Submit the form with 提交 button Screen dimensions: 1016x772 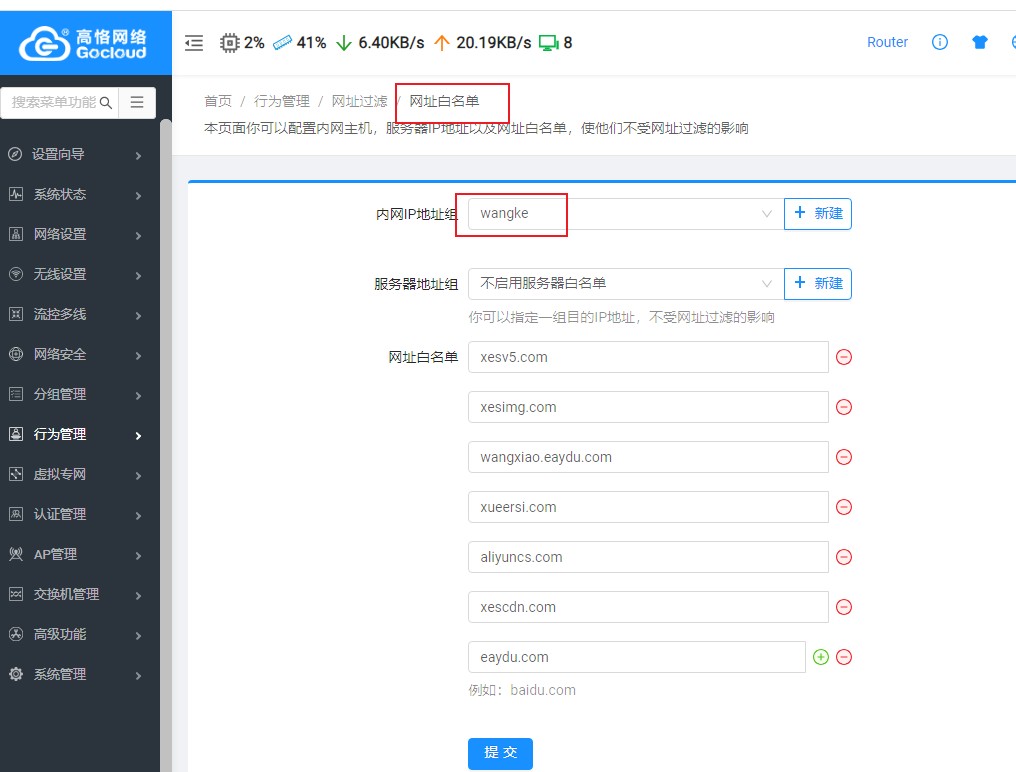coord(500,753)
